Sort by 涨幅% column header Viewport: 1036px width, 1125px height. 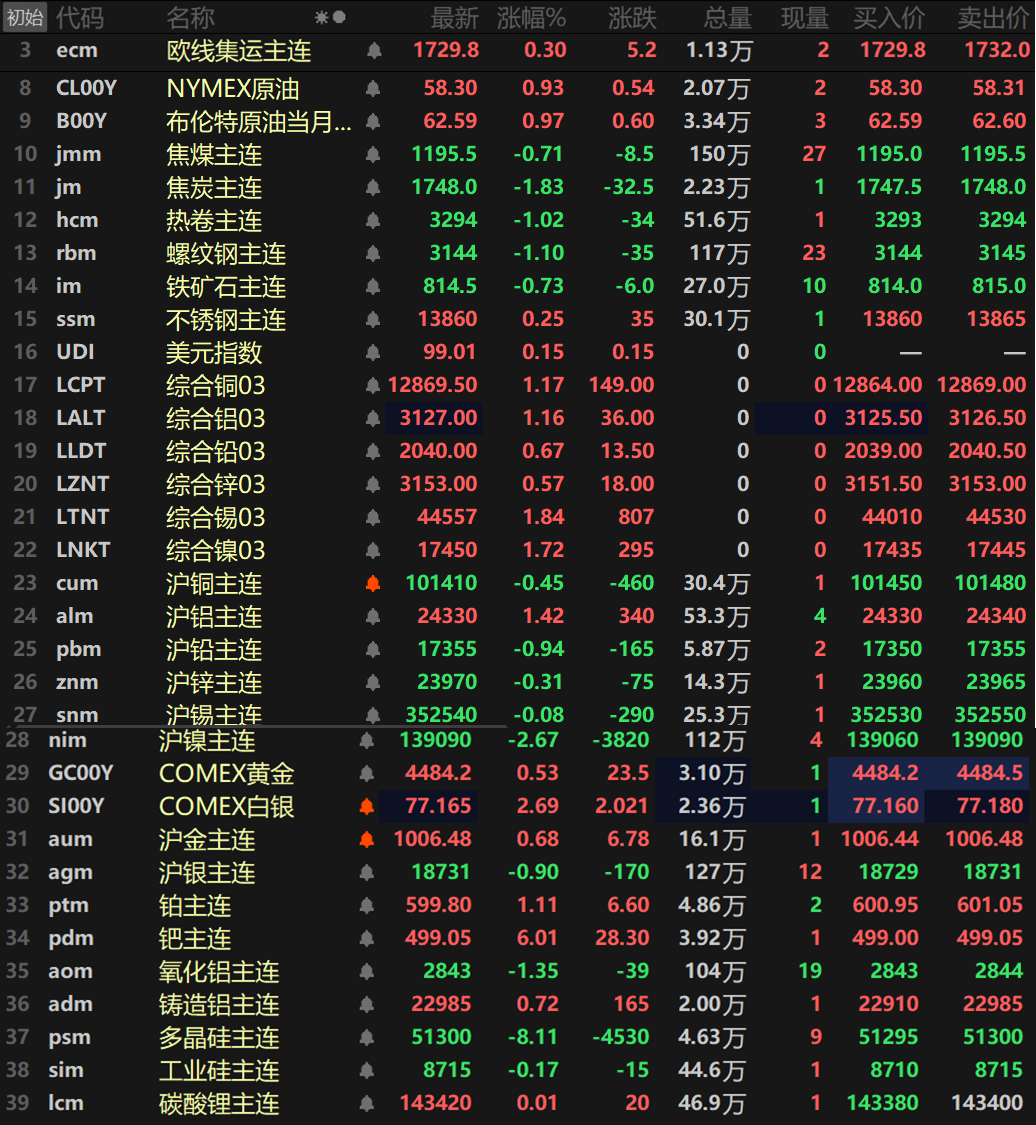pyautogui.click(x=531, y=17)
